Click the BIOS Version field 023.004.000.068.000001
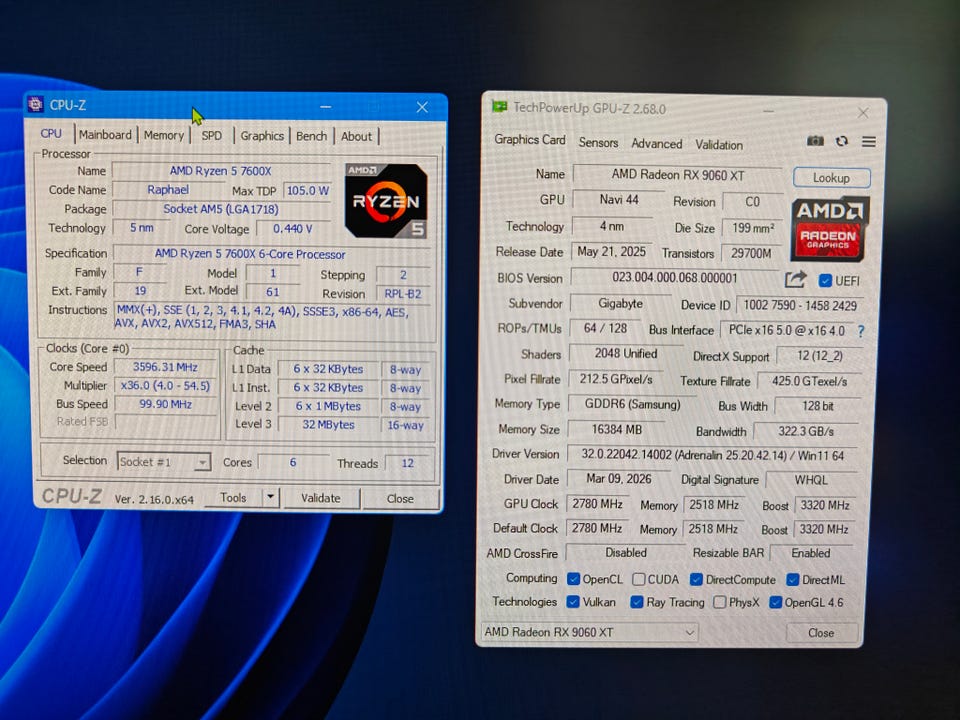 tap(674, 278)
